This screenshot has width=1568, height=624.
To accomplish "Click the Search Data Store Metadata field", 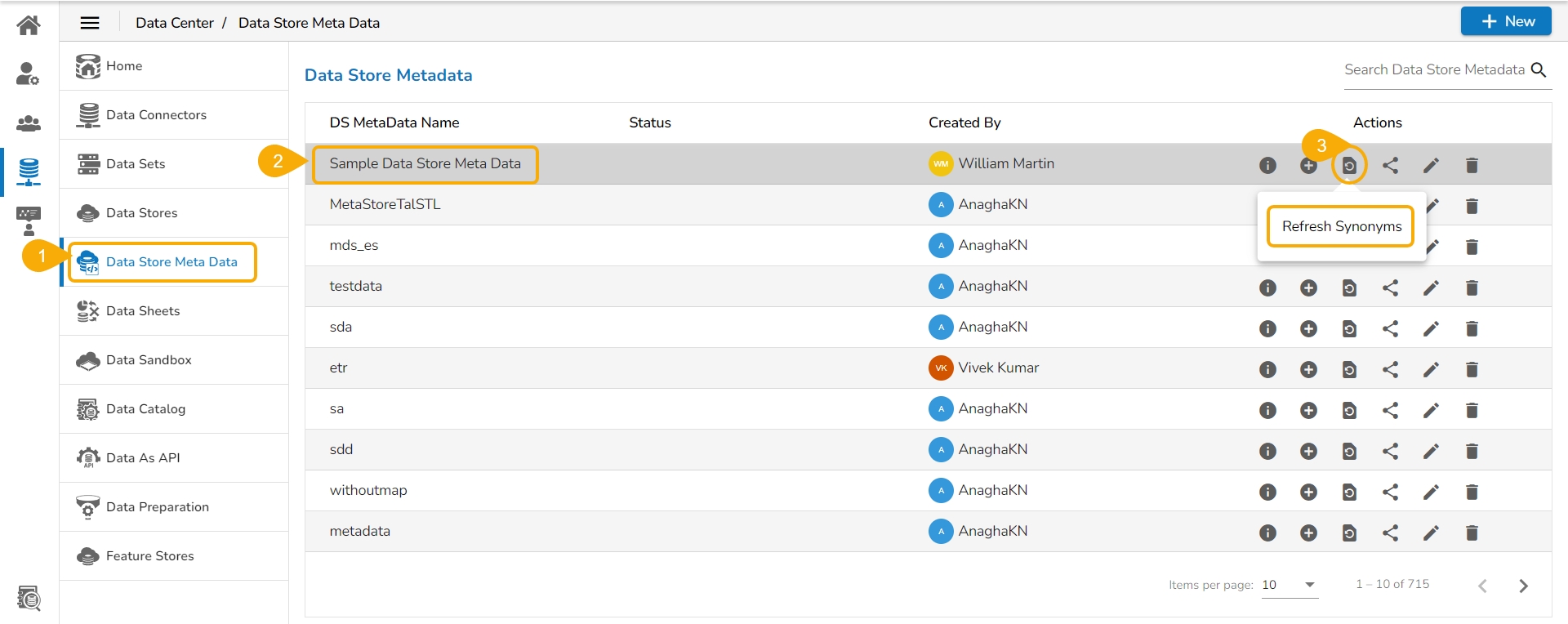I will click(x=1434, y=70).
